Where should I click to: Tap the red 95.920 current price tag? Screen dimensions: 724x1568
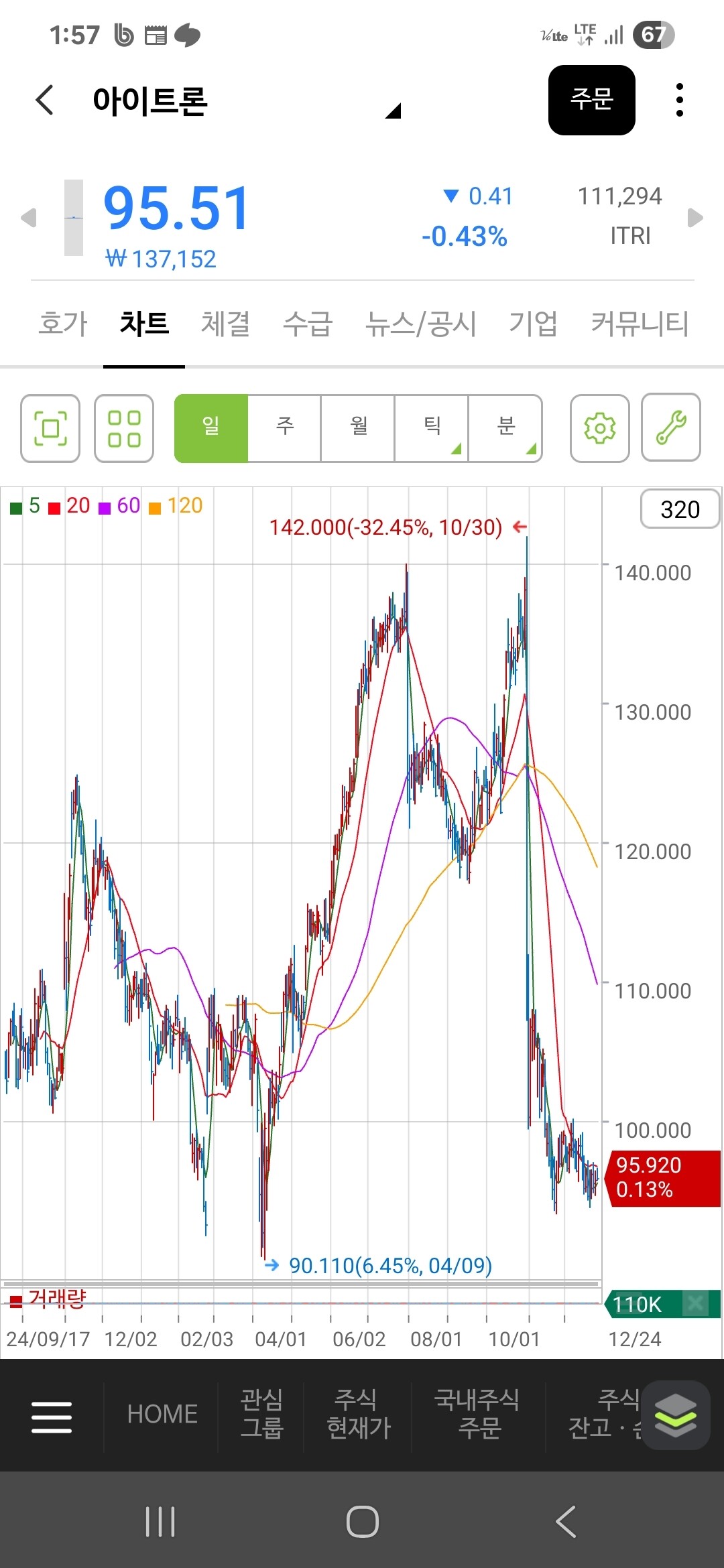pos(662,1178)
